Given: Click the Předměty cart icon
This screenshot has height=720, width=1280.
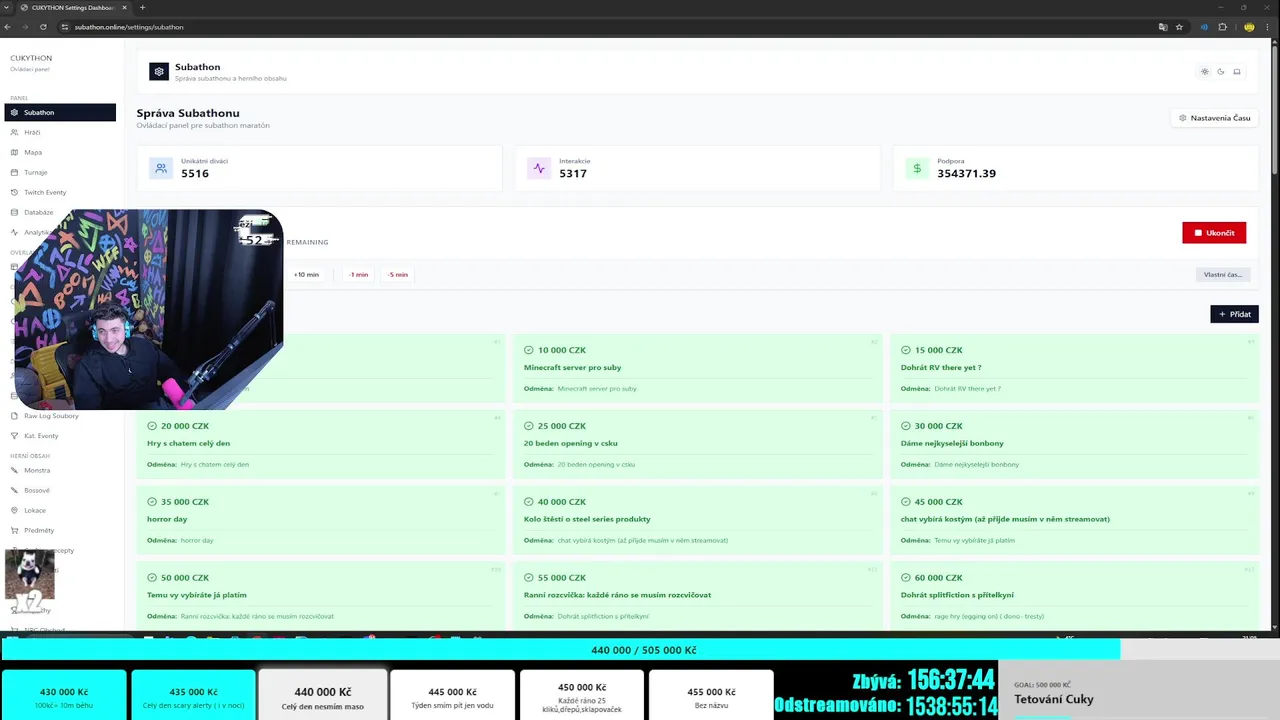Looking at the screenshot, I should [x=14, y=530].
